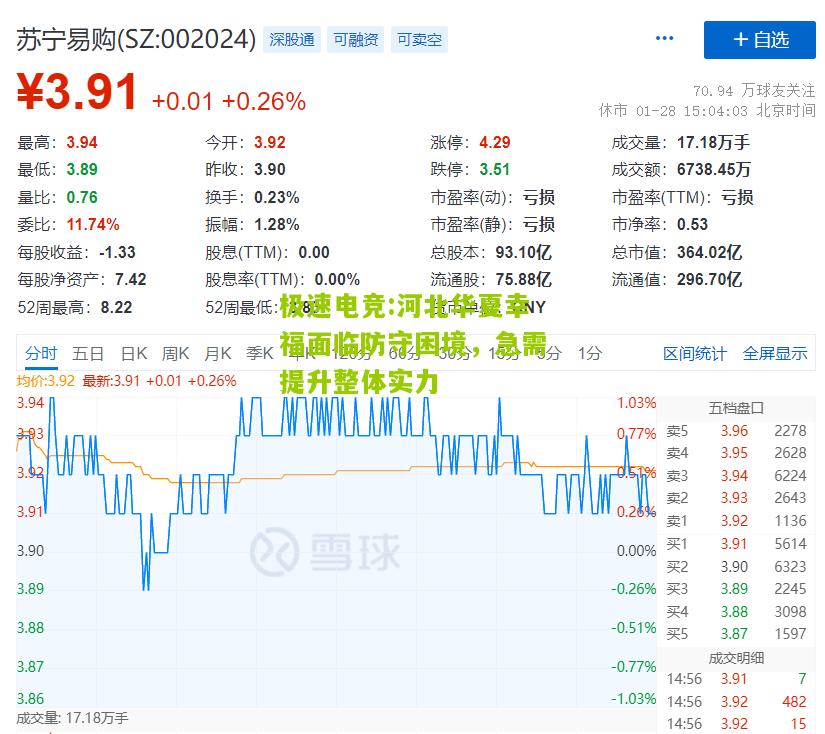Select the 季K chart tab
The width and height of the screenshot is (825, 734).
259,353
